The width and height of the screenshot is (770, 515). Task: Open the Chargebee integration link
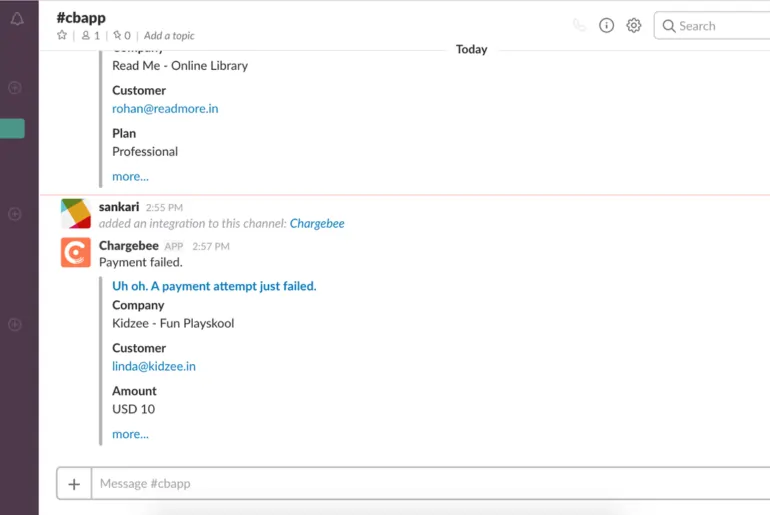pyautogui.click(x=317, y=223)
